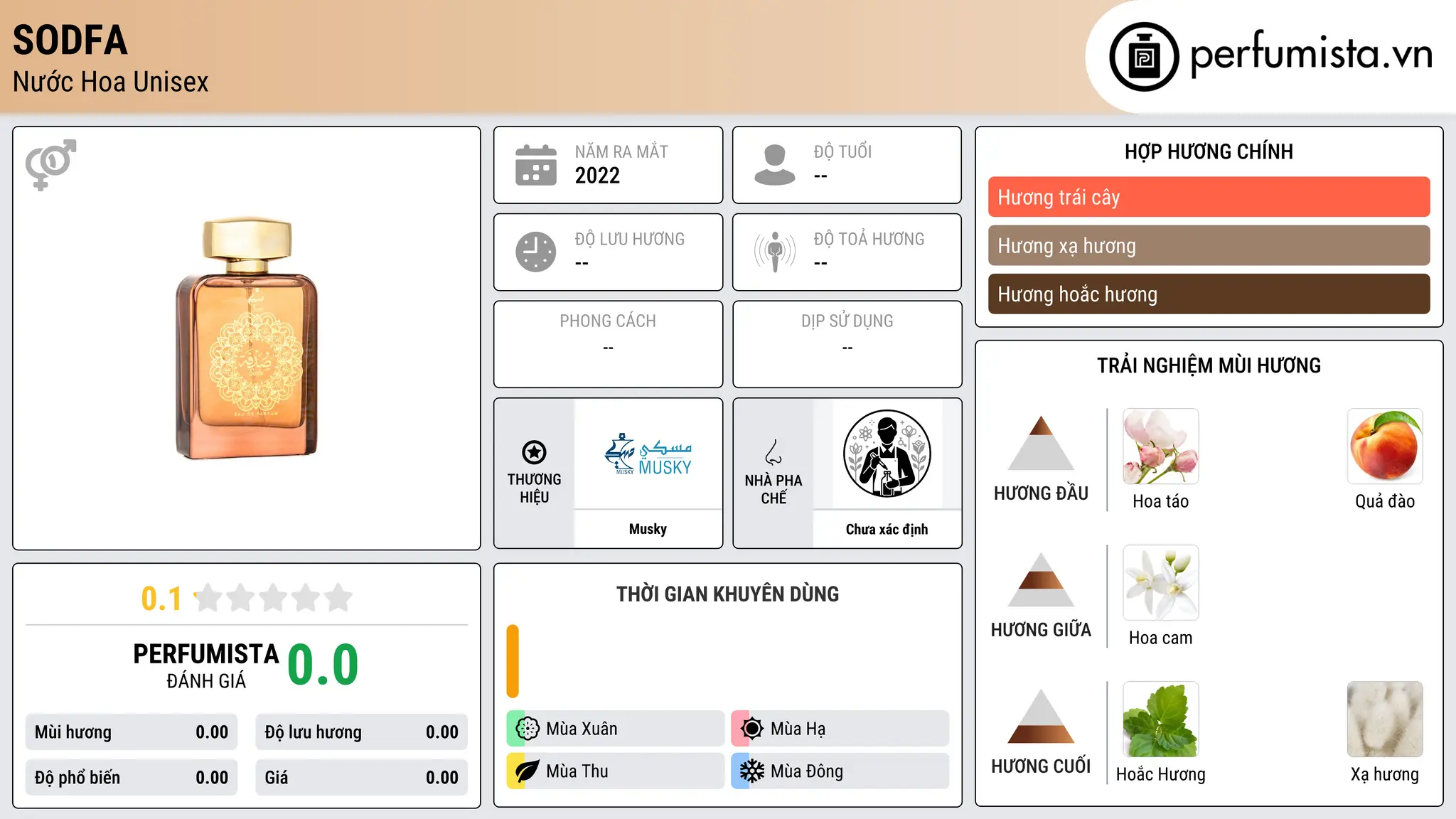
Task: Select the Hương trái cây accord bar
Action: tap(1209, 197)
